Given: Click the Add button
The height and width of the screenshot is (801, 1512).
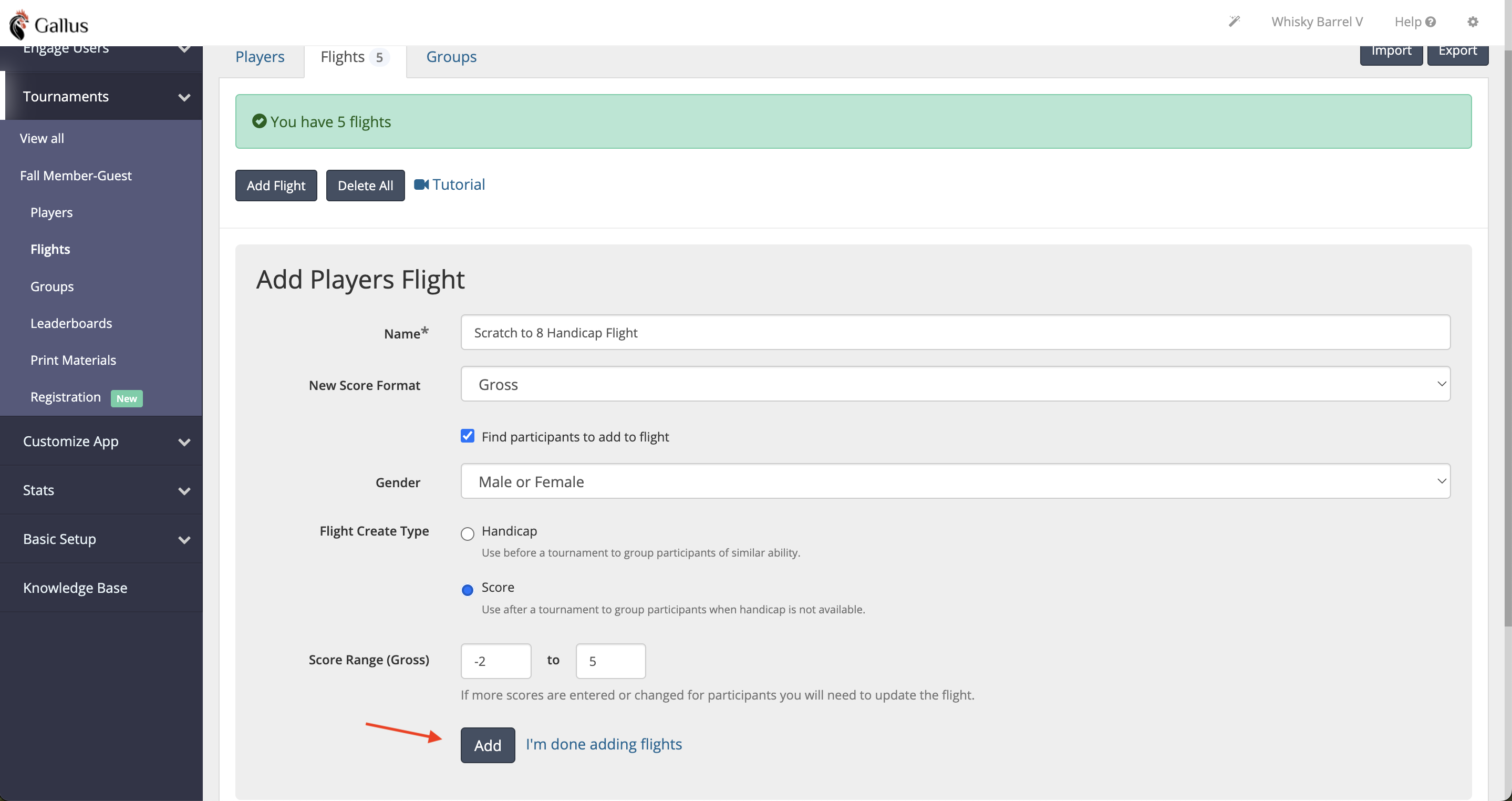Looking at the screenshot, I should coord(487,745).
